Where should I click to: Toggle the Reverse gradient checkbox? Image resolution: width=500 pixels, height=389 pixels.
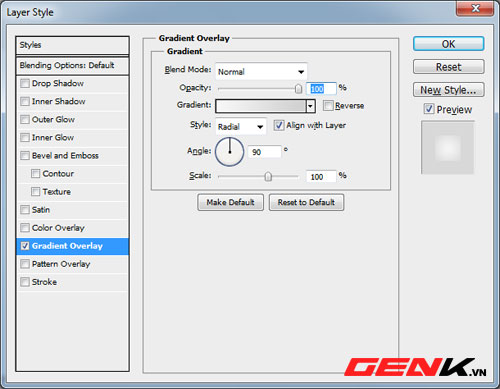[x=328, y=106]
